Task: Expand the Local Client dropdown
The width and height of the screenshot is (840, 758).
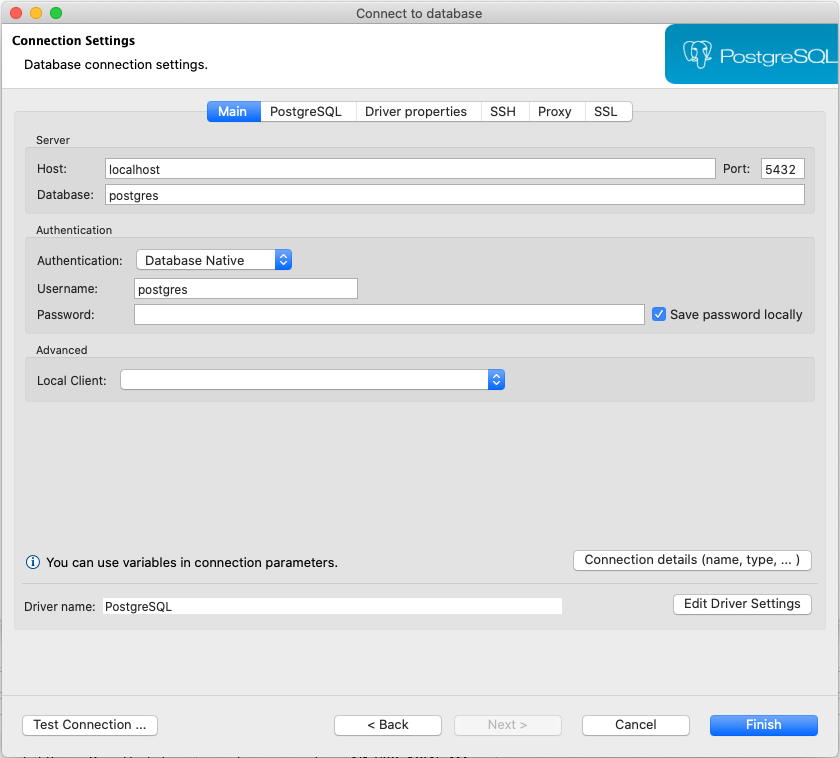Action: pyautogui.click(x=312, y=380)
